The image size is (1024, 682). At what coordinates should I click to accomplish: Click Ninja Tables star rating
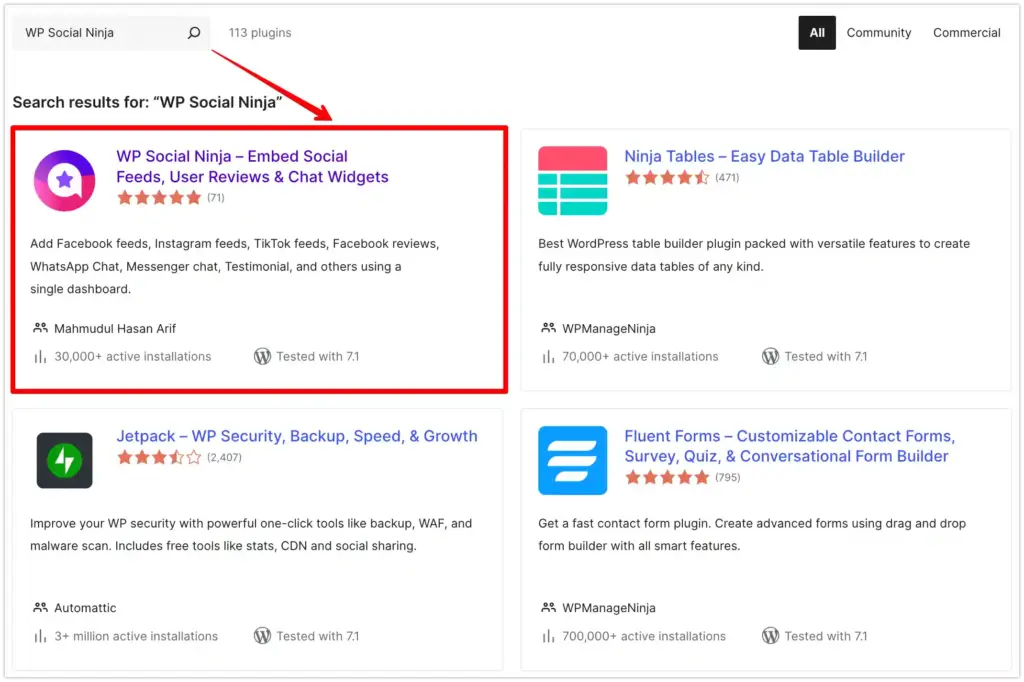(x=667, y=178)
